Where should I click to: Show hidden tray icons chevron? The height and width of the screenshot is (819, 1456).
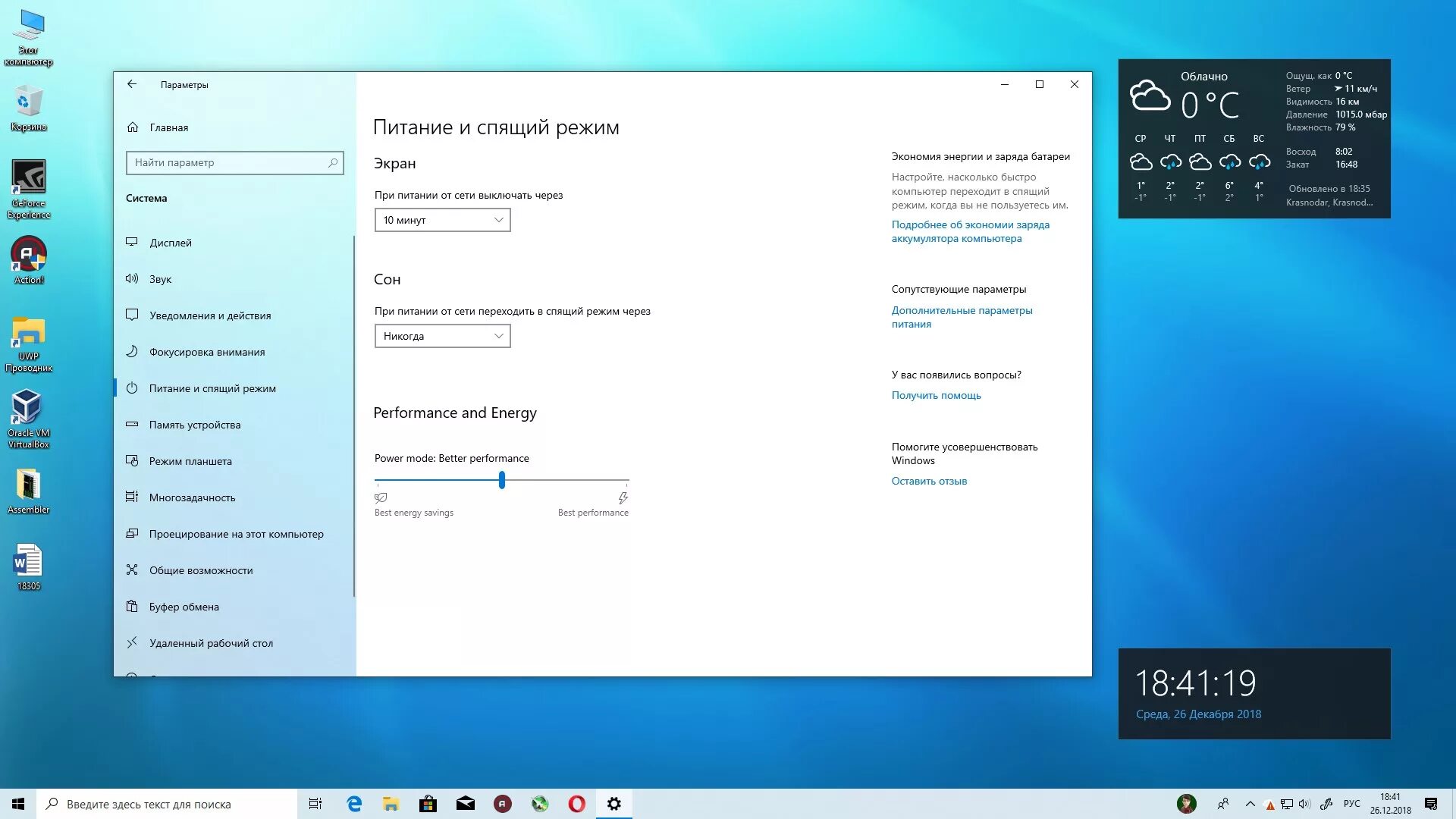pos(1250,804)
